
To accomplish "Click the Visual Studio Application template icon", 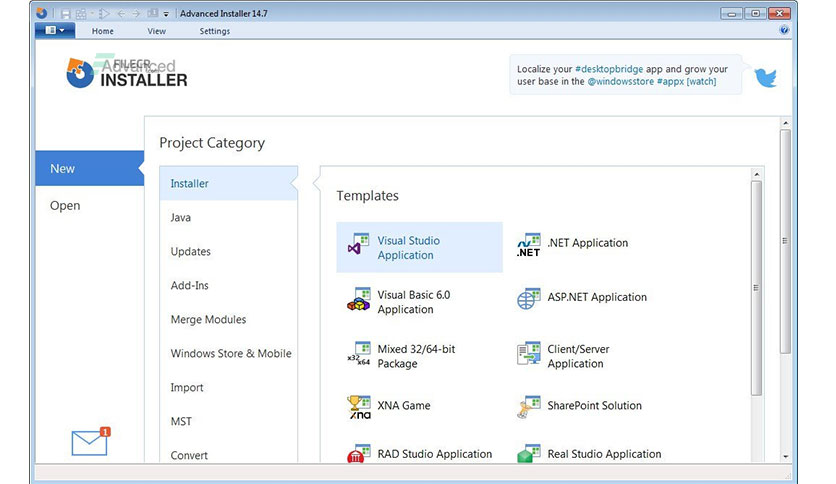I will click(x=358, y=244).
